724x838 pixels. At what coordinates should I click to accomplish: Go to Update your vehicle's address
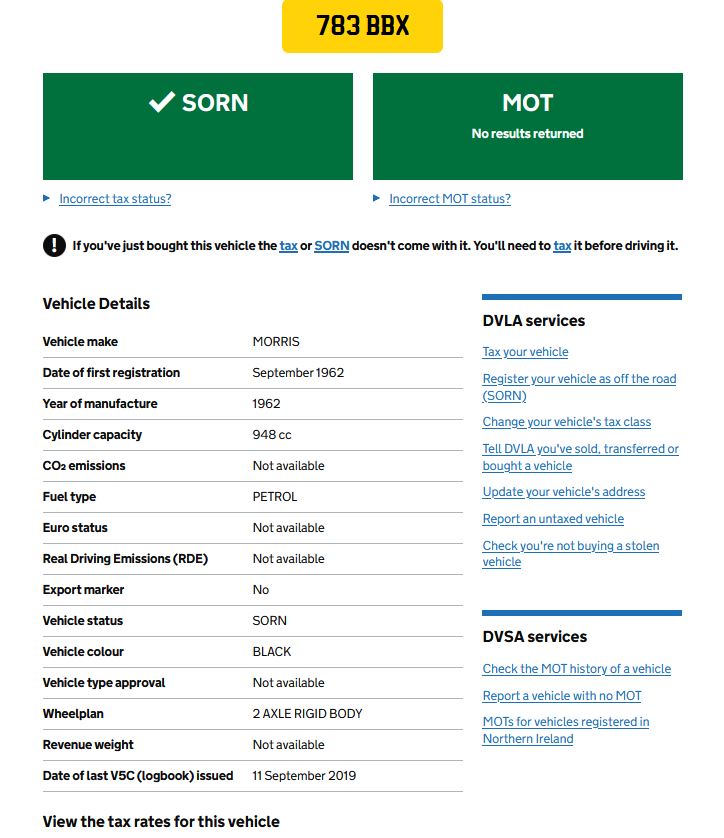(x=564, y=492)
